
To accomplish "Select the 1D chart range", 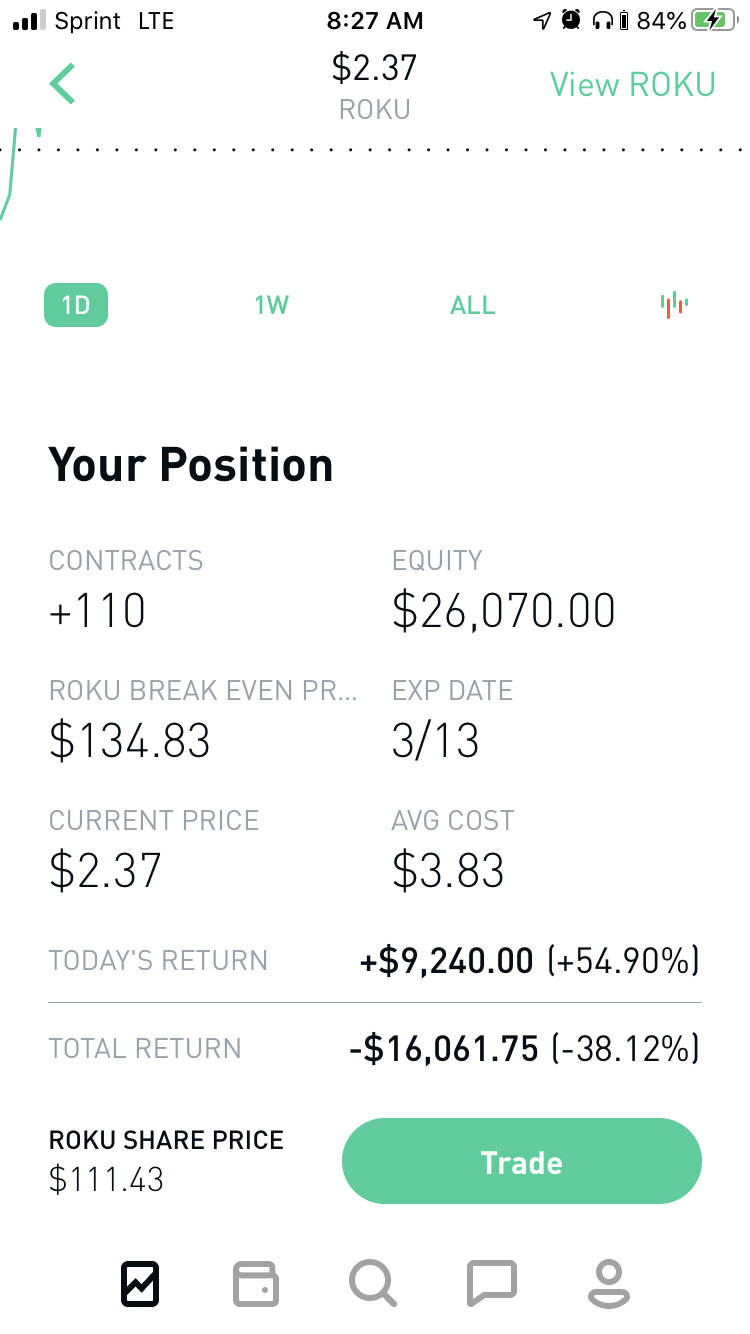I will (76, 305).
